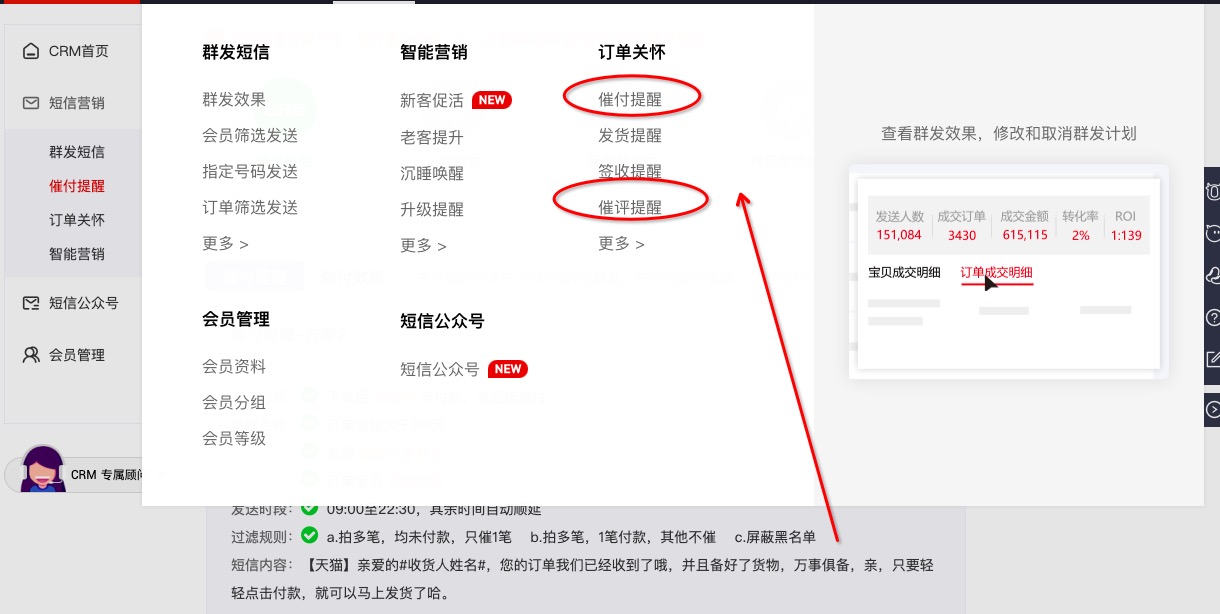Switch to 订单成交明细 tab in preview
The width and height of the screenshot is (1220, 614).
pos(996,272)
